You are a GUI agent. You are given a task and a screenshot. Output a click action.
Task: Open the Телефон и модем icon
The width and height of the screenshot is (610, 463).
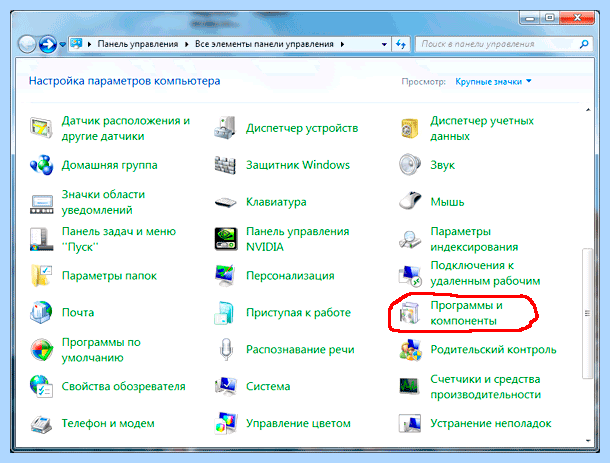click(x=41, y=424)
